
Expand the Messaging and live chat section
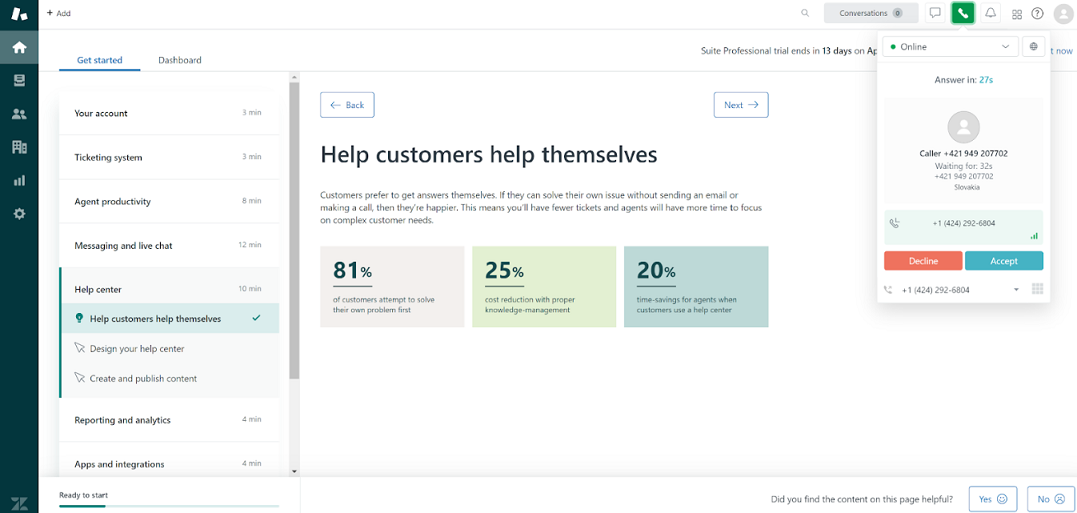(167, 245)
